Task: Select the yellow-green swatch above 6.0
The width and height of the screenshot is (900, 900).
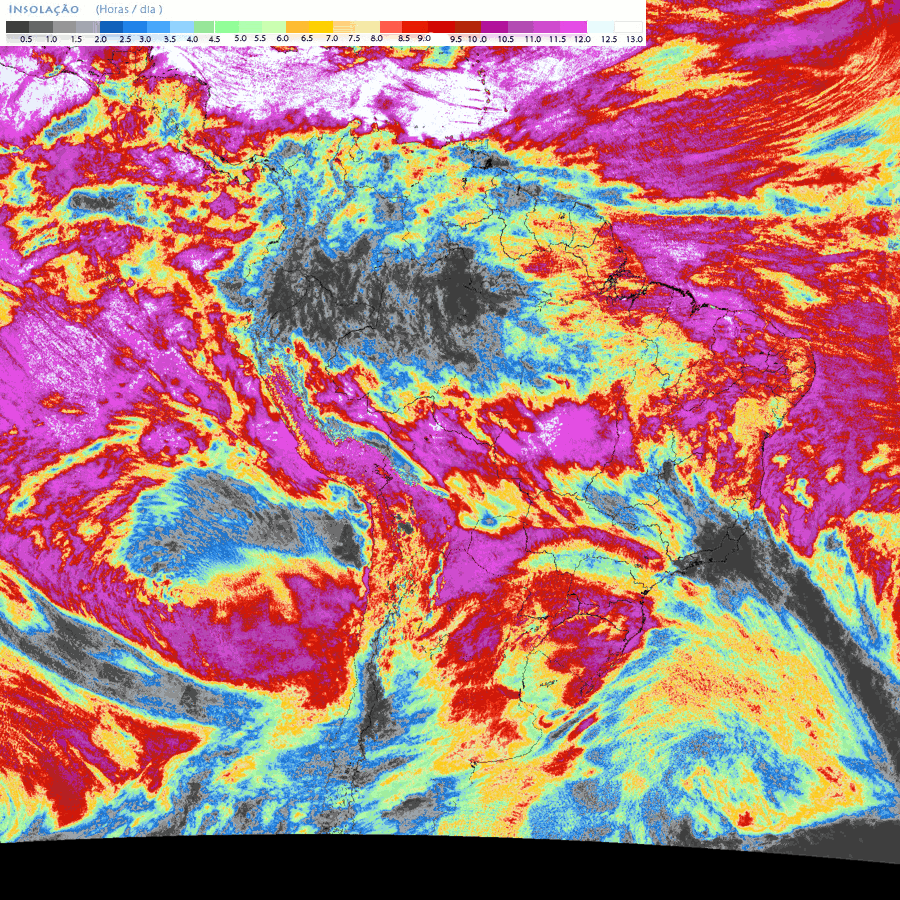Action: point(274,27)
